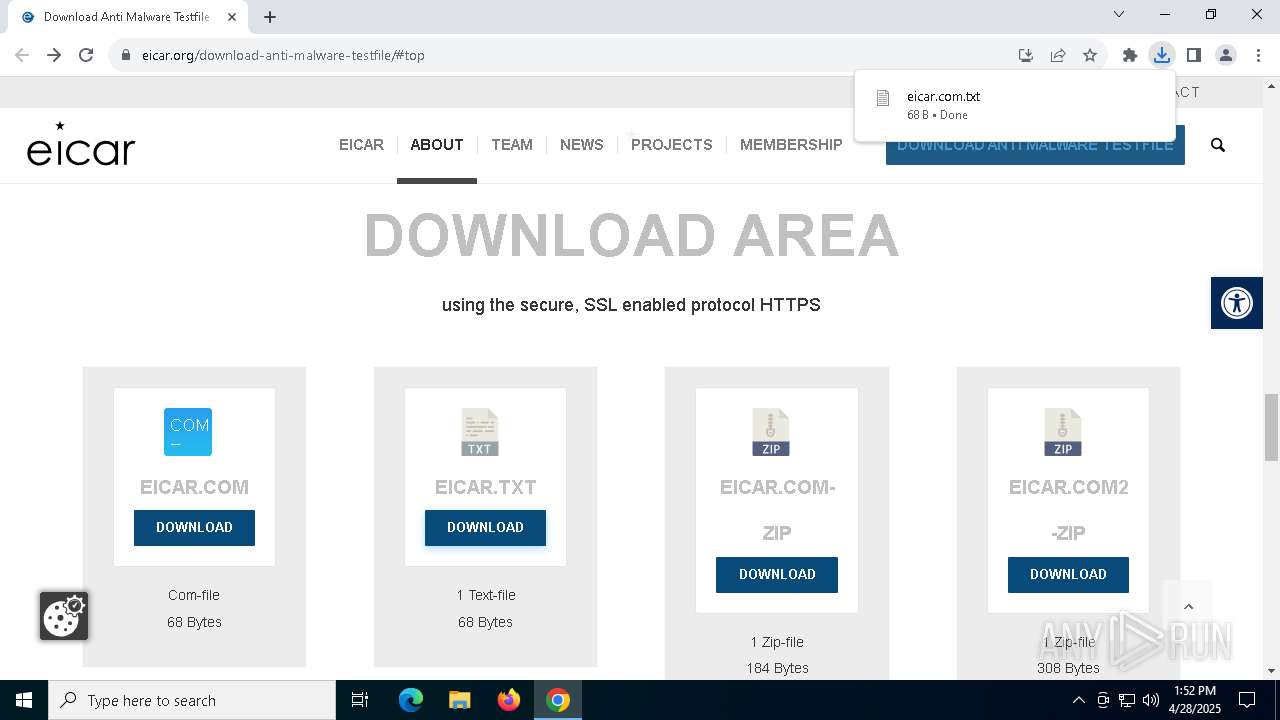Viewport: 1280px width, 720px height.
Task: Click Chrome icon on taskbar
Action: (x=558, y=700)
